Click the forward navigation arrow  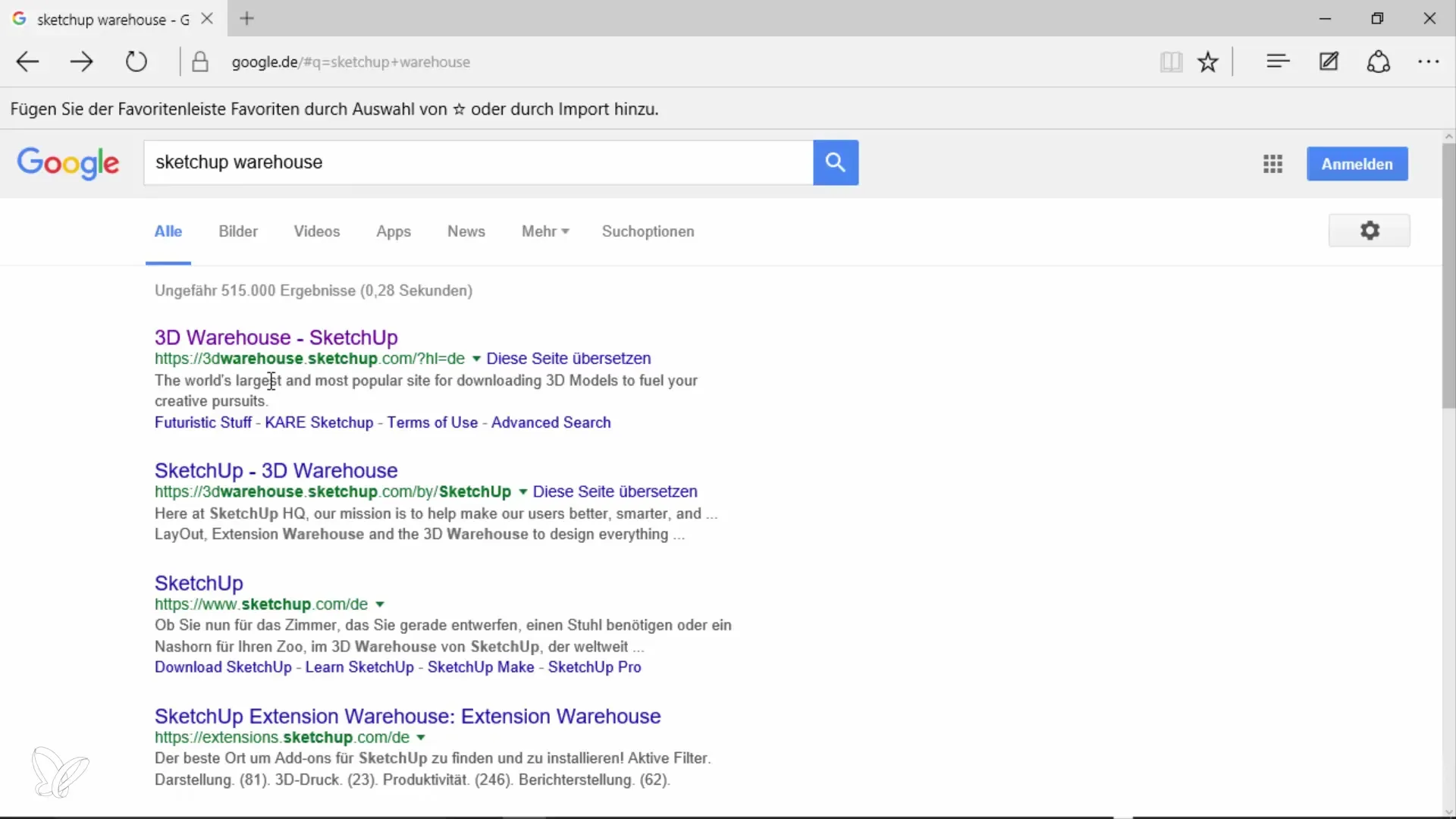(x=81, y=61)
